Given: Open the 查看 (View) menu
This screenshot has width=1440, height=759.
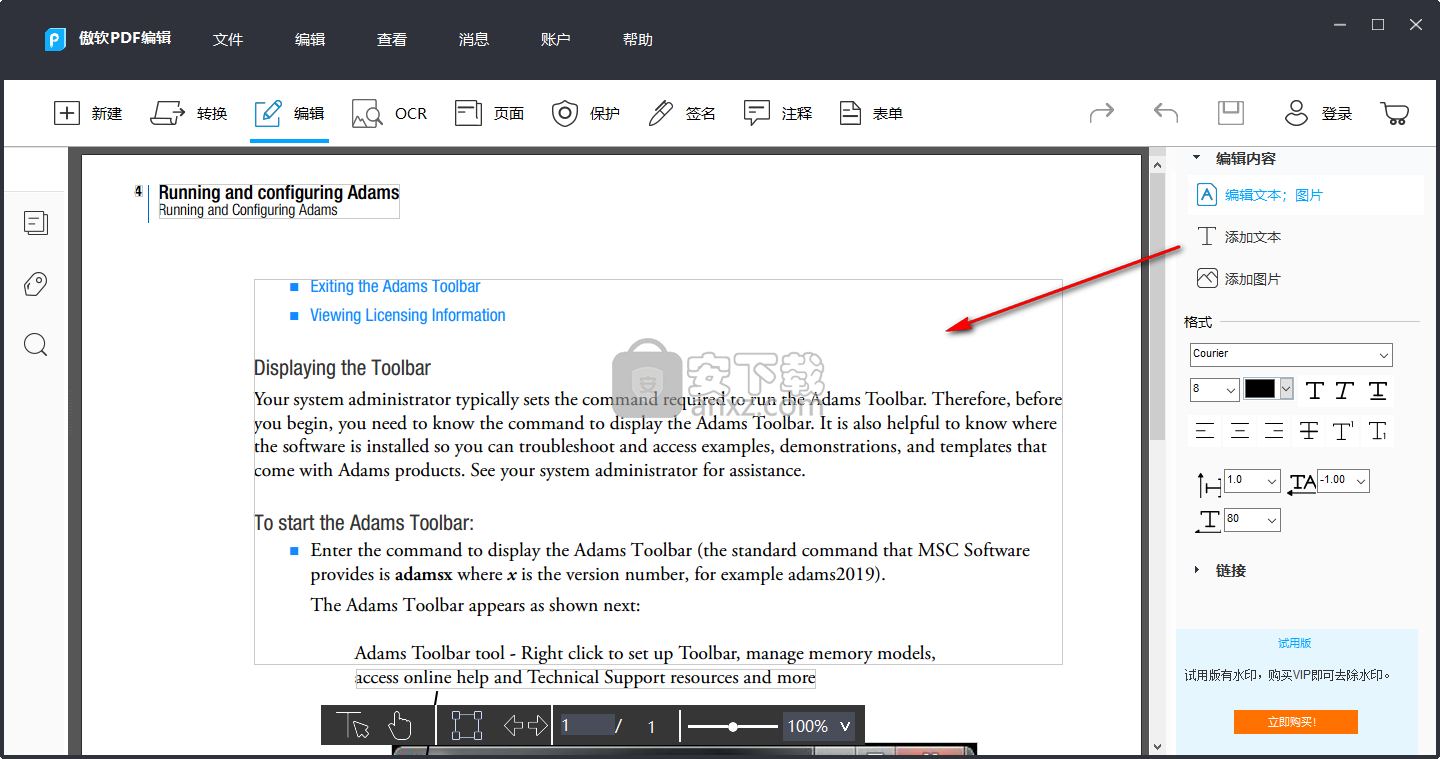Looking at the screenshot, I should point(392,39).
